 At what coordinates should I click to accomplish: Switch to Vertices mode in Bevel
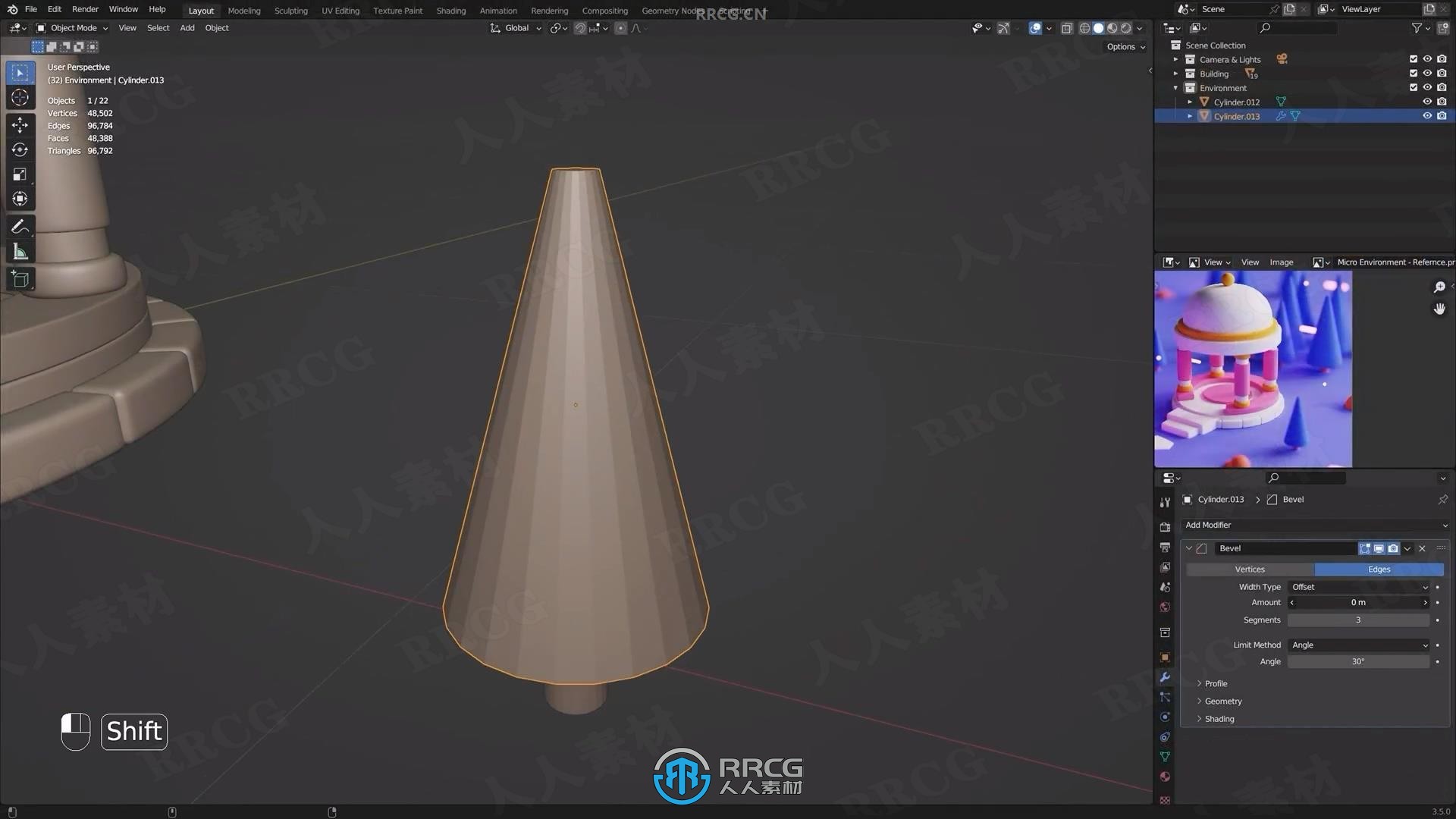tap(1250, 569)
